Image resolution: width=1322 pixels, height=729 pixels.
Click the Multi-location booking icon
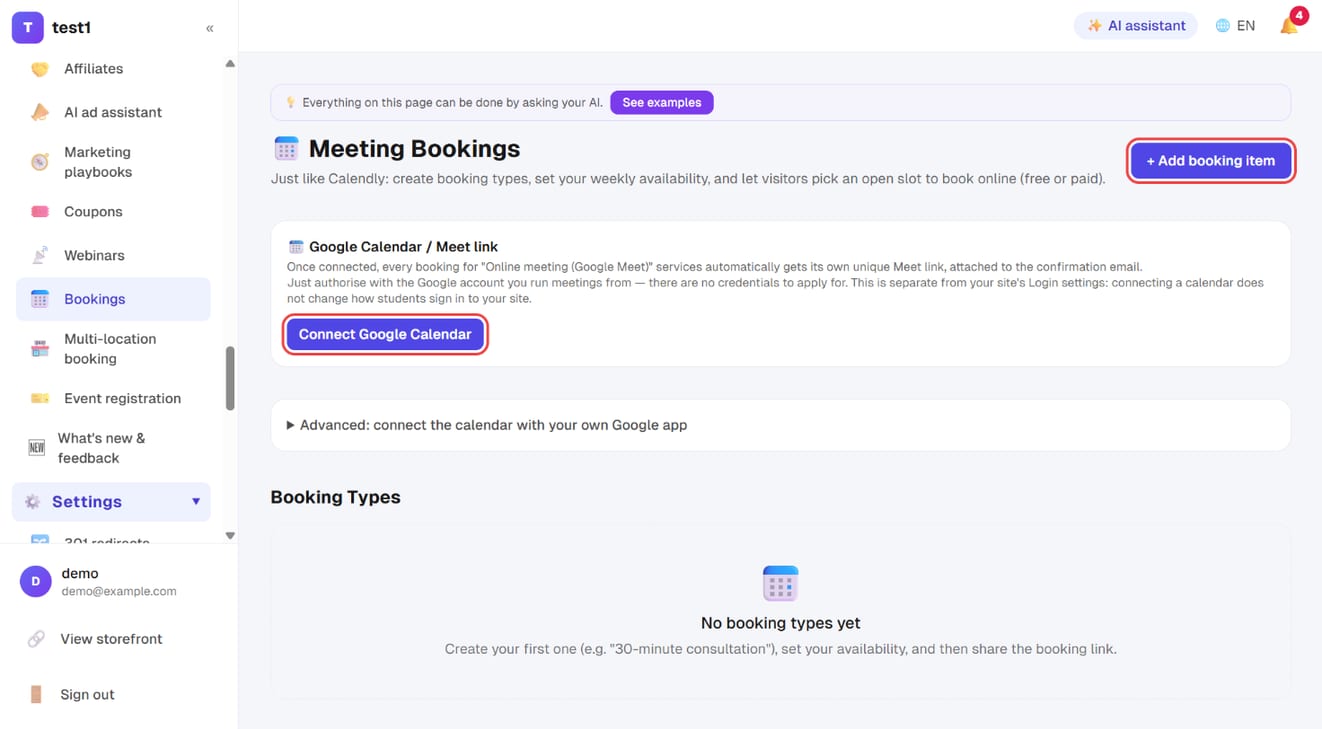tap(40, 349)
